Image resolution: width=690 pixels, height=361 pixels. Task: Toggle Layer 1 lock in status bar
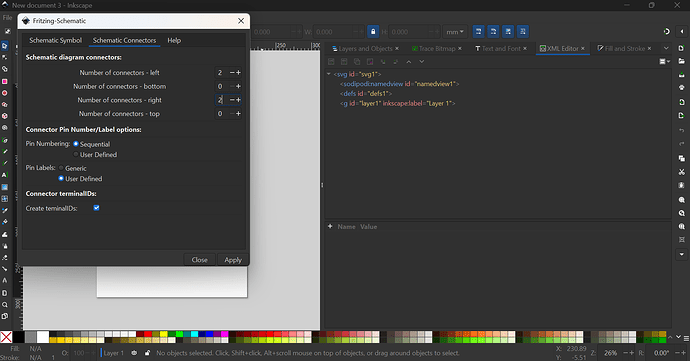click(x=147, y=353)
